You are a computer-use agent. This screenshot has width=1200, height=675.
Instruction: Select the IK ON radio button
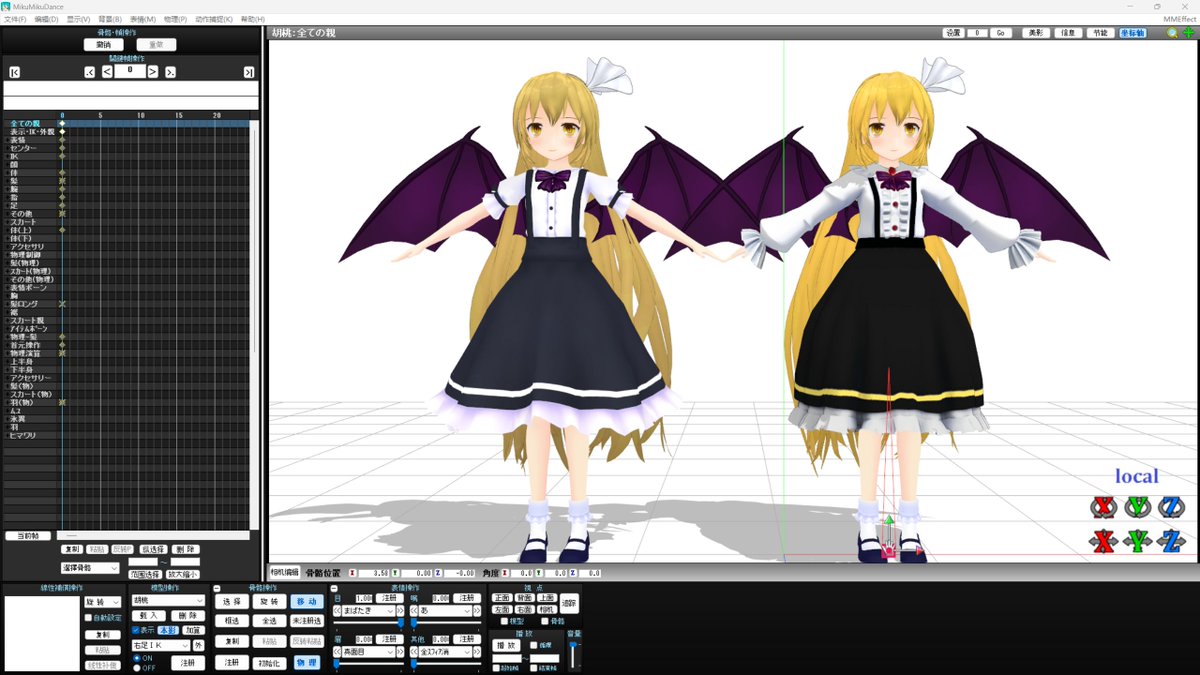[x=136, y=658]
